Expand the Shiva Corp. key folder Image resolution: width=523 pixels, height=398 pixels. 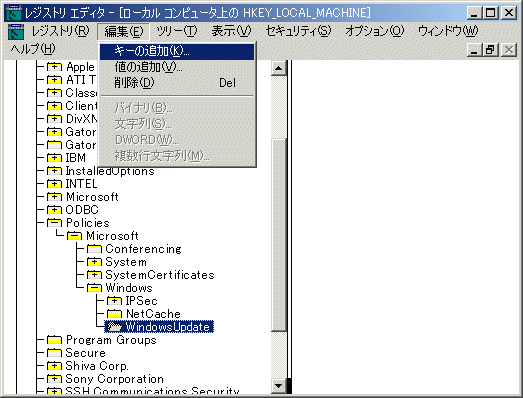pos(54,366)
